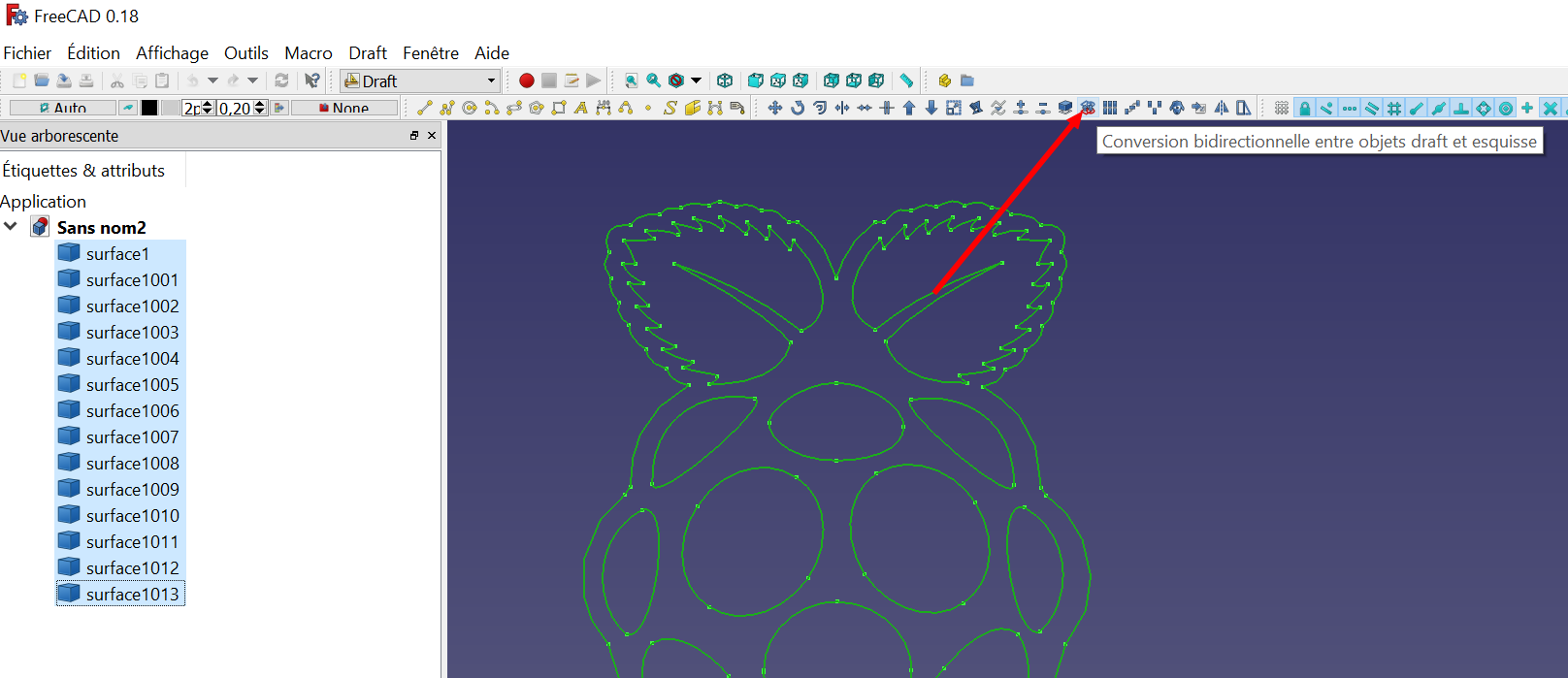Toggle snap to perpendicular
This screenshot has height=678, width=1568.
(x=1461, y=108)
